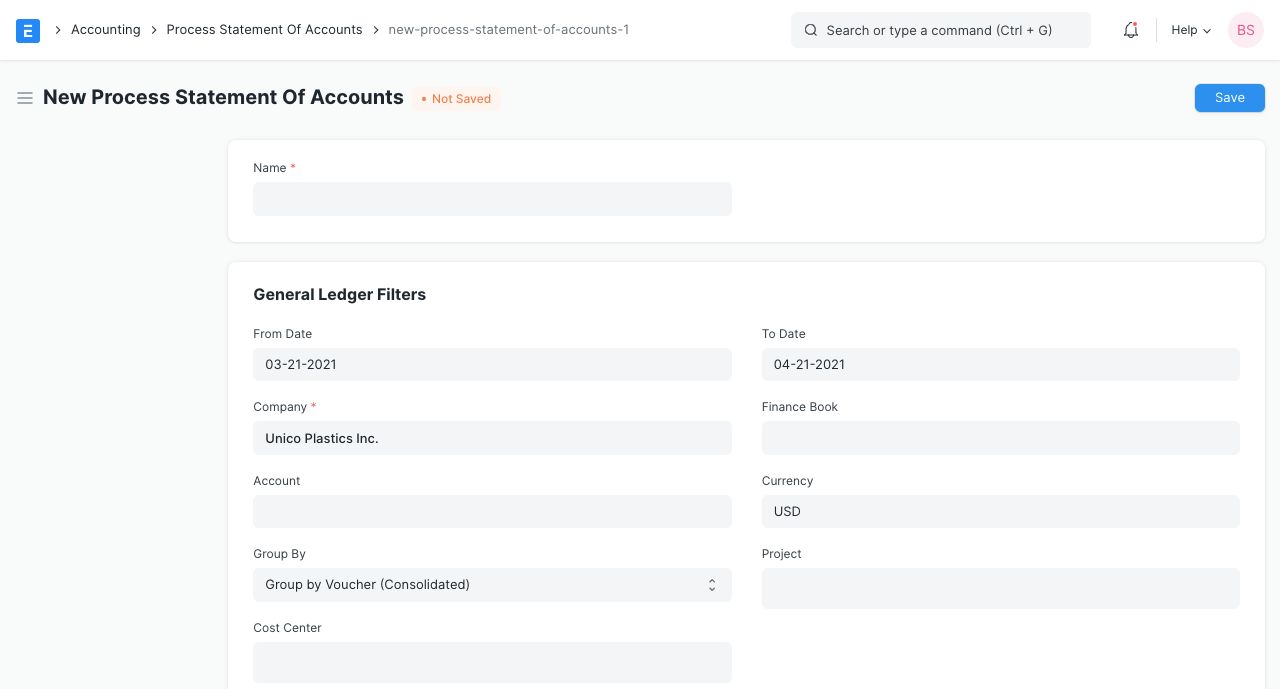Open the Help dropdown
The height and width of the screenshot is (689, 1280).
pyautogui.click(x=1189, y=30)
